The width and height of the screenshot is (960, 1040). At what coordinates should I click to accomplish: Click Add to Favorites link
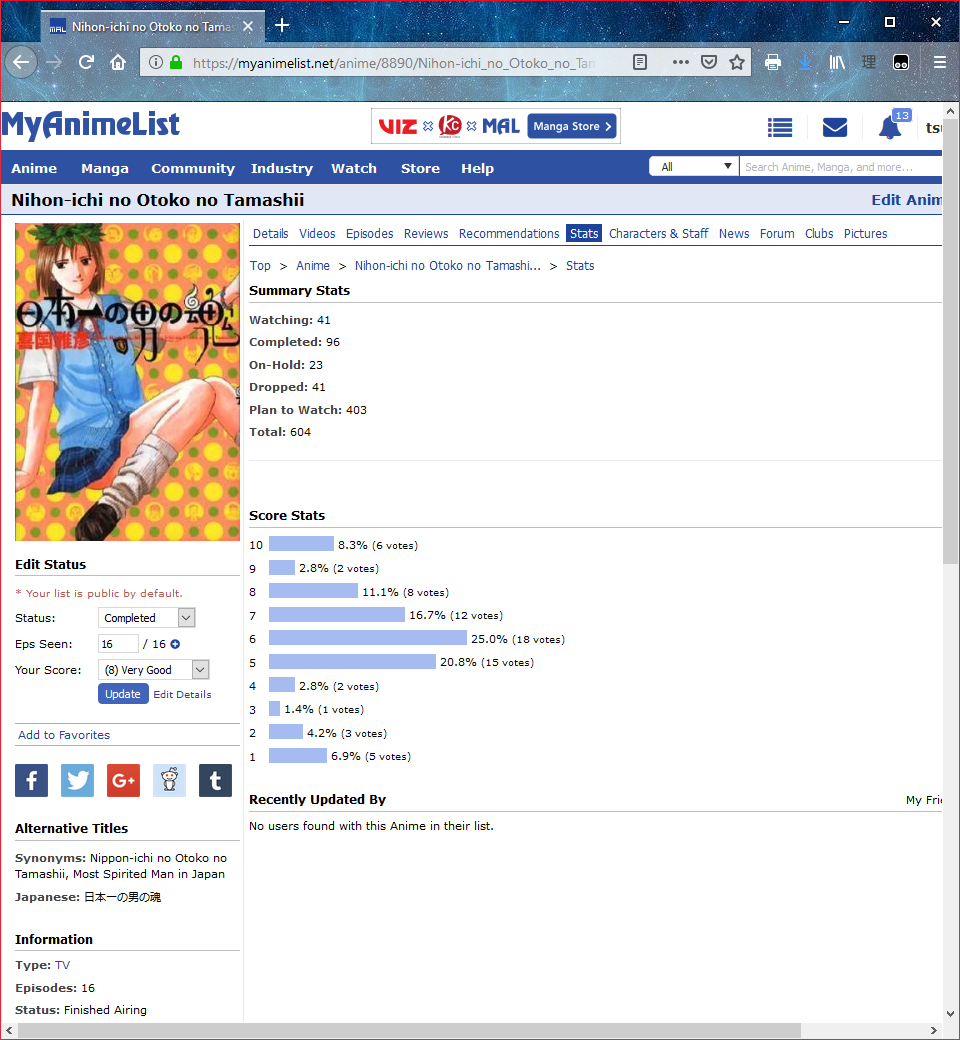click(64, 735)
